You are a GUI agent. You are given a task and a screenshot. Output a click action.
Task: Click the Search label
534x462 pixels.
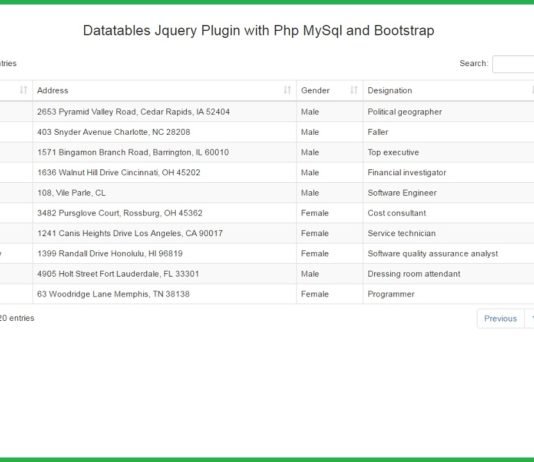473,63
